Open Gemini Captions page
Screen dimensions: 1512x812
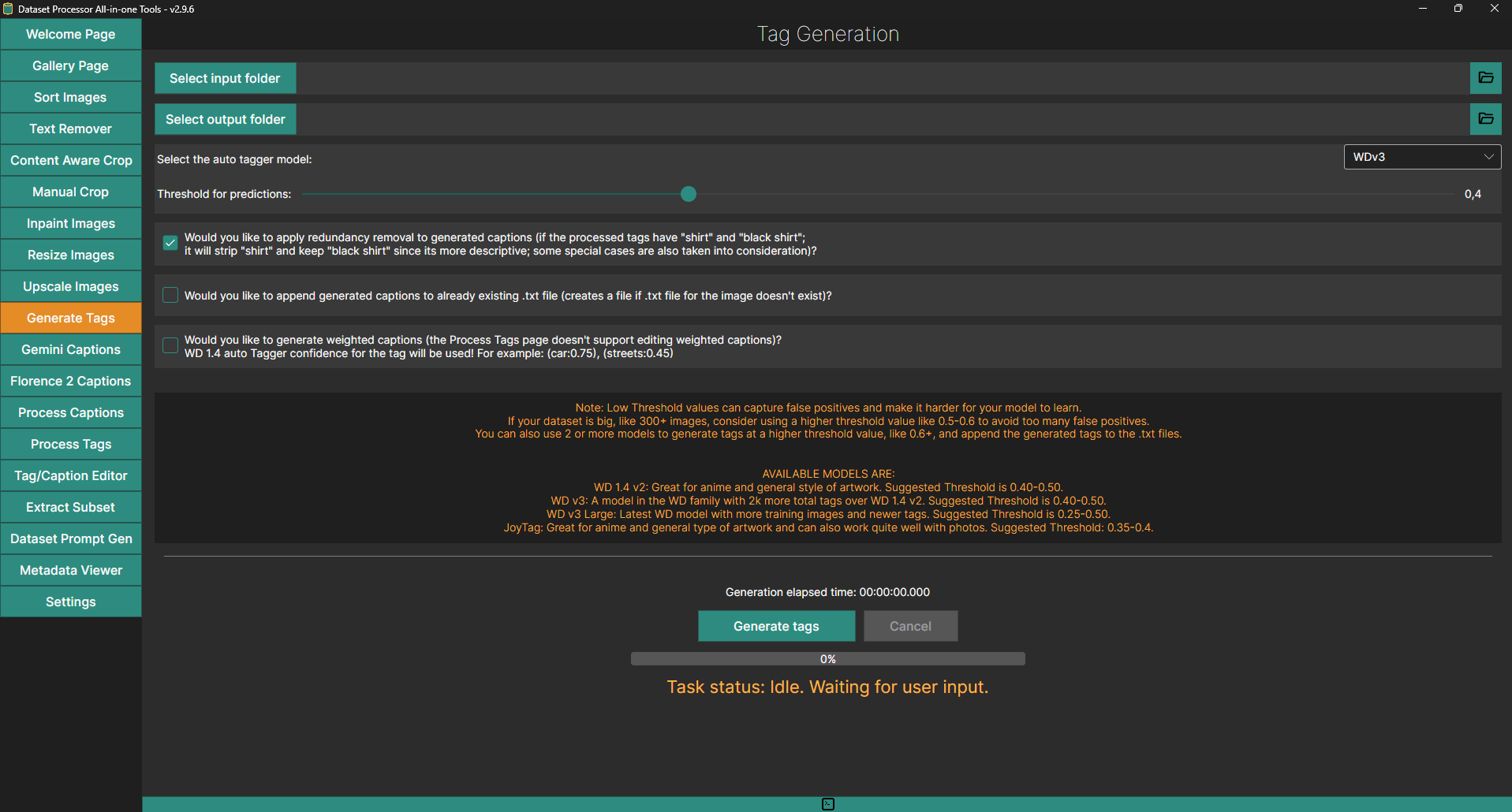pos(71,349)
